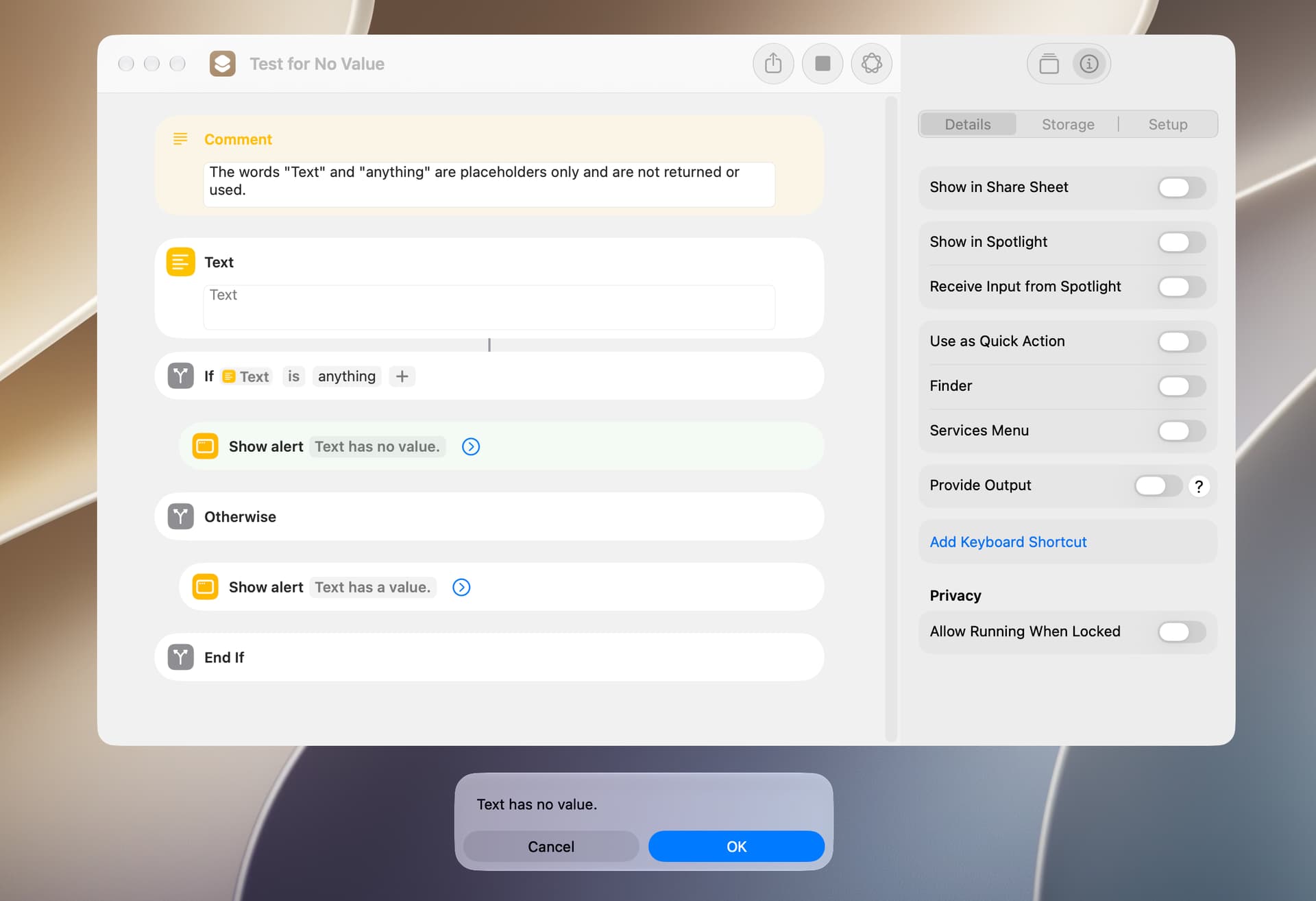
Task: Click the Shortcuts app icon beside the title
Action: (x=223, y=64)
